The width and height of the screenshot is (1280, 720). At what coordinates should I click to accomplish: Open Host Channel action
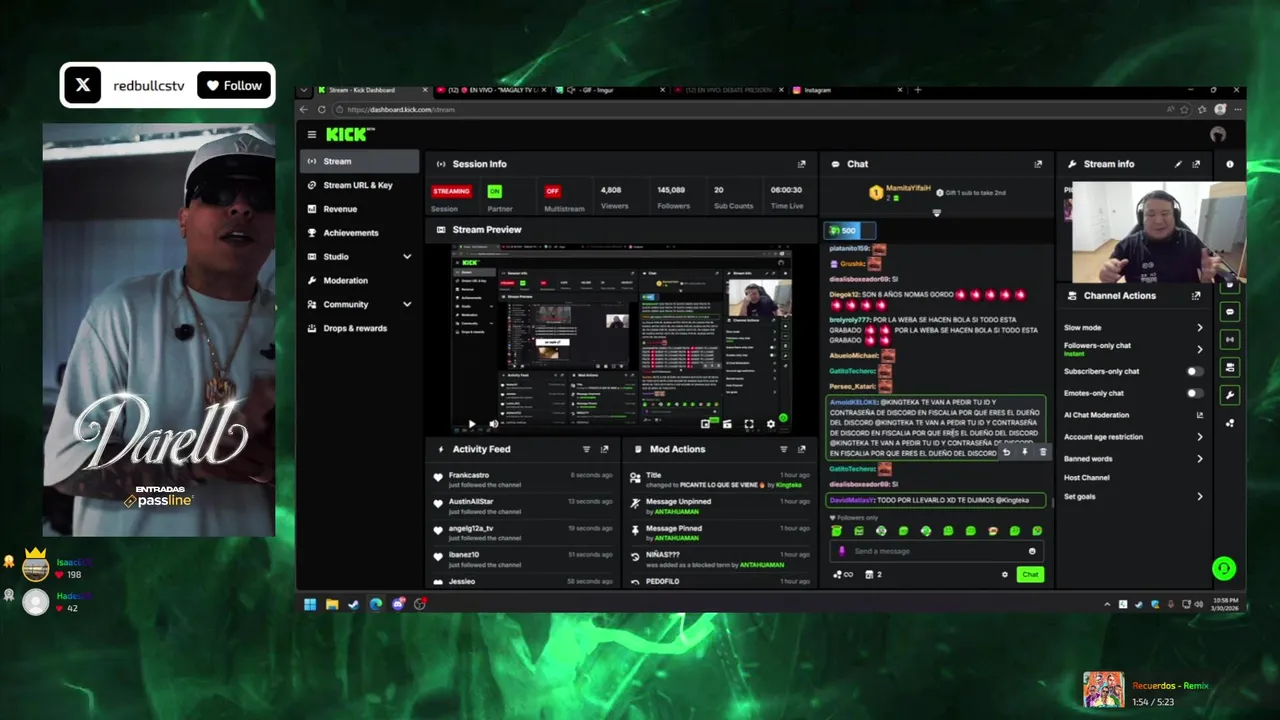tap(1087, 478)
